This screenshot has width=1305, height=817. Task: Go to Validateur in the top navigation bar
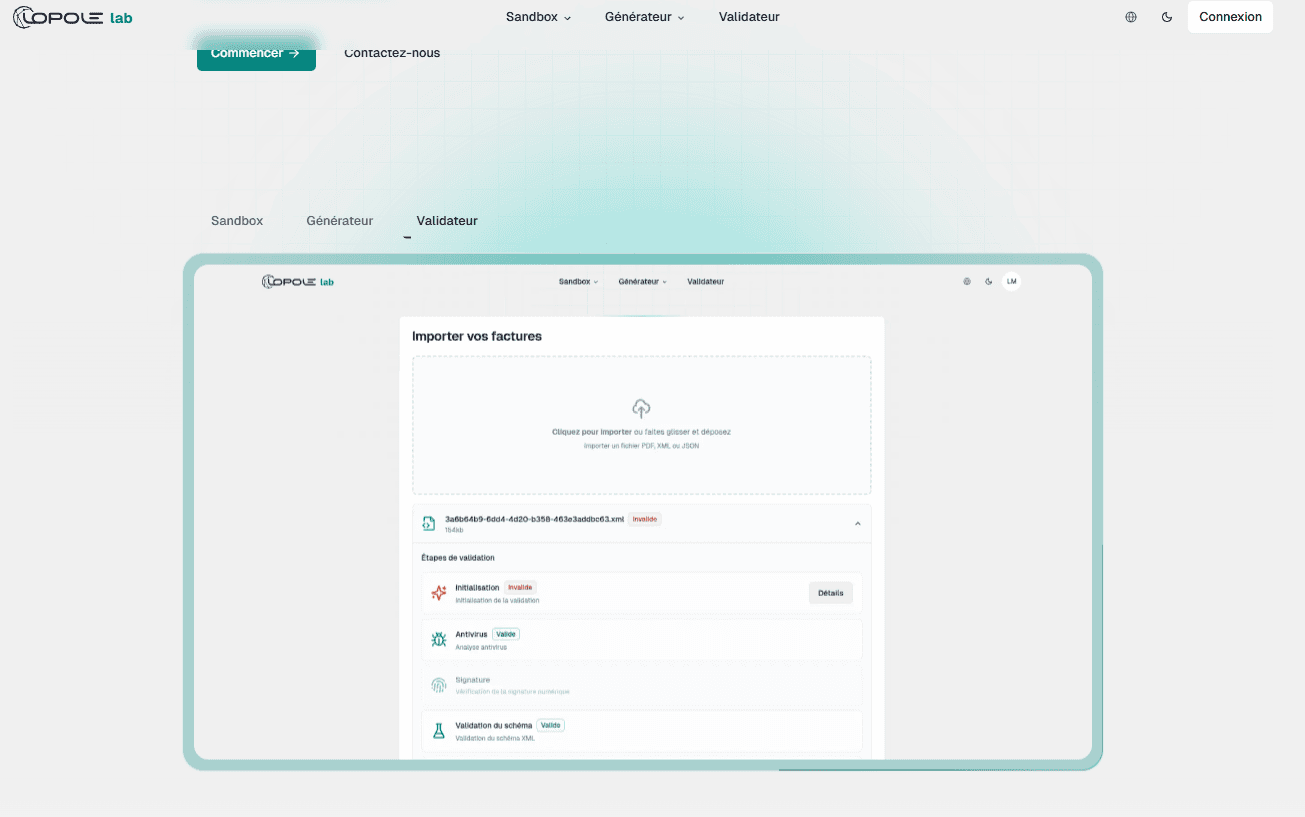tap(749, 17)
